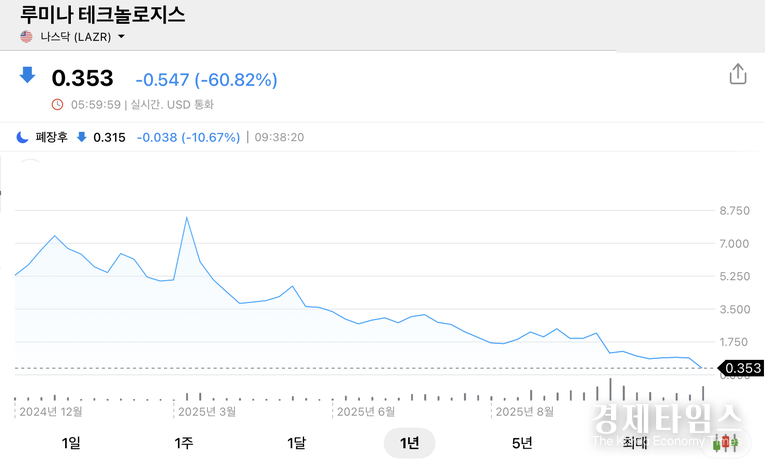Show the 5년 chart range
This screenshot has height=471, width=765.
522,443
